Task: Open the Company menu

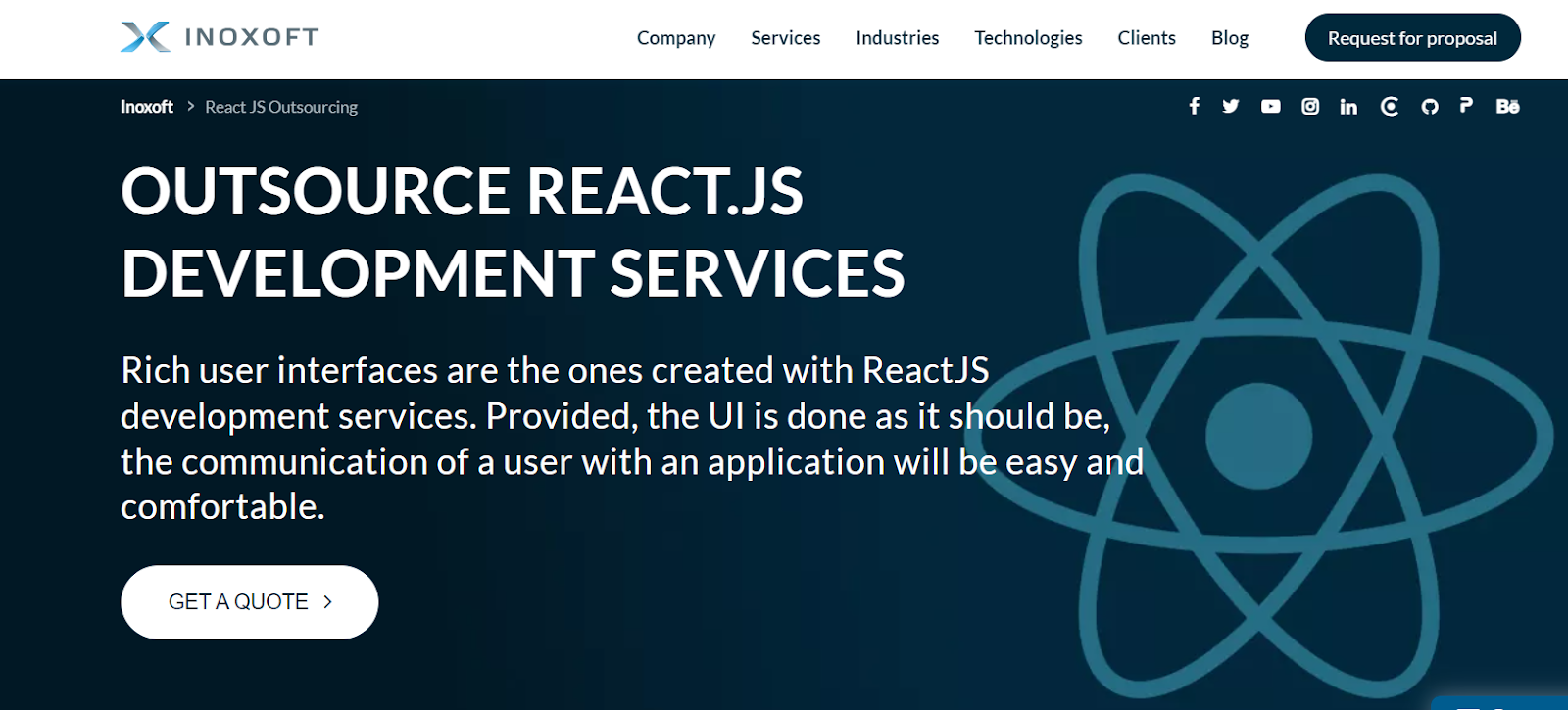Action: point(676,38)
